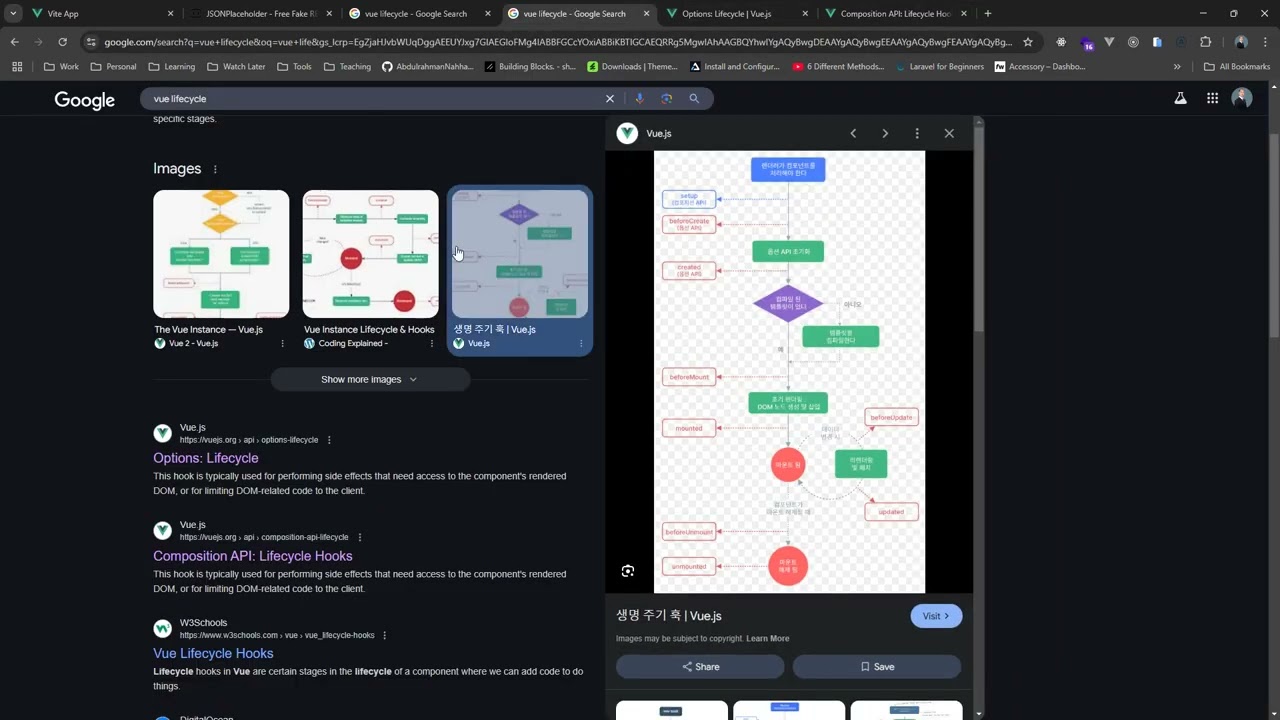Open the Tools bookmarks folder
This screenshot has height=720, width=1280.
(293, 67)
